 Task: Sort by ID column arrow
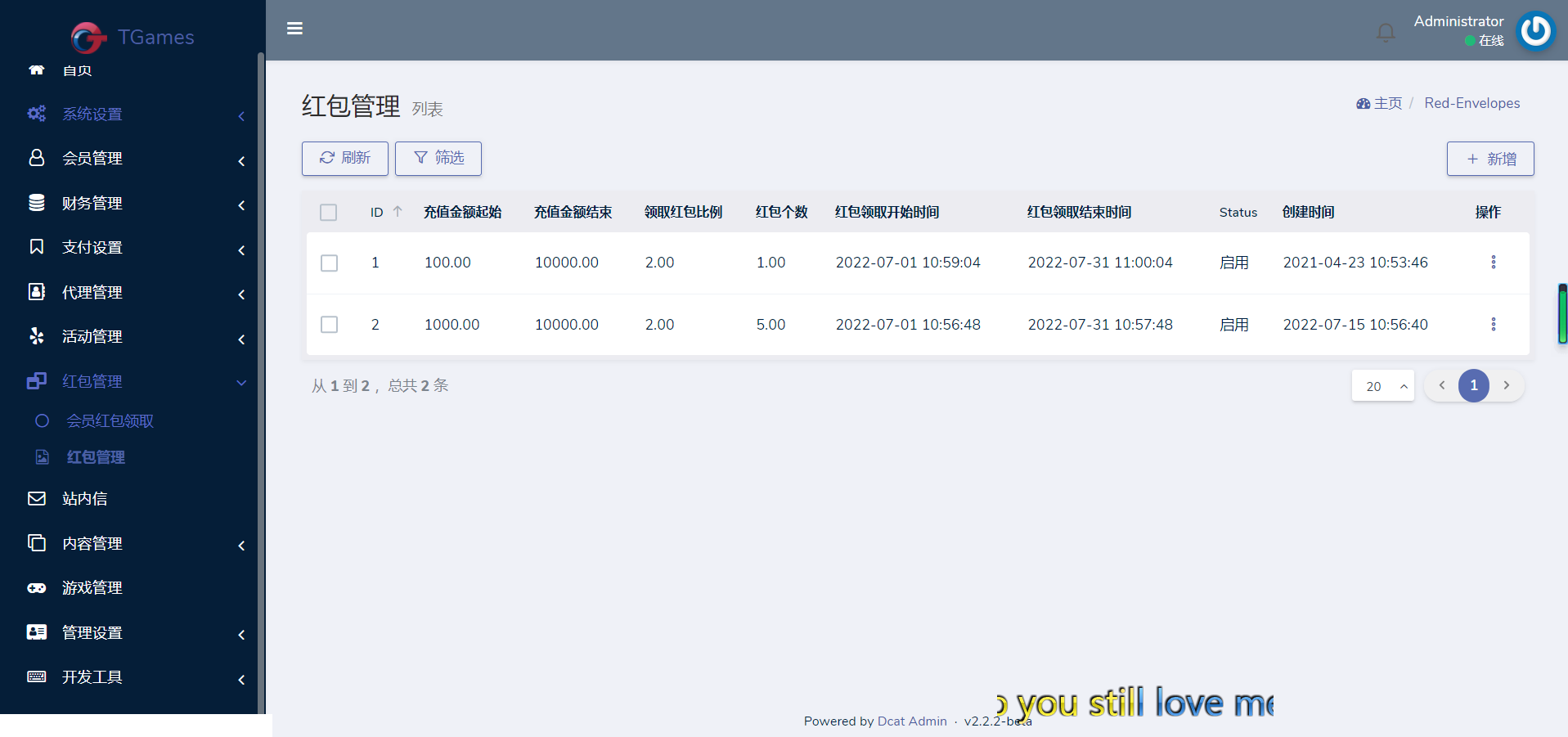click(398, 212)
